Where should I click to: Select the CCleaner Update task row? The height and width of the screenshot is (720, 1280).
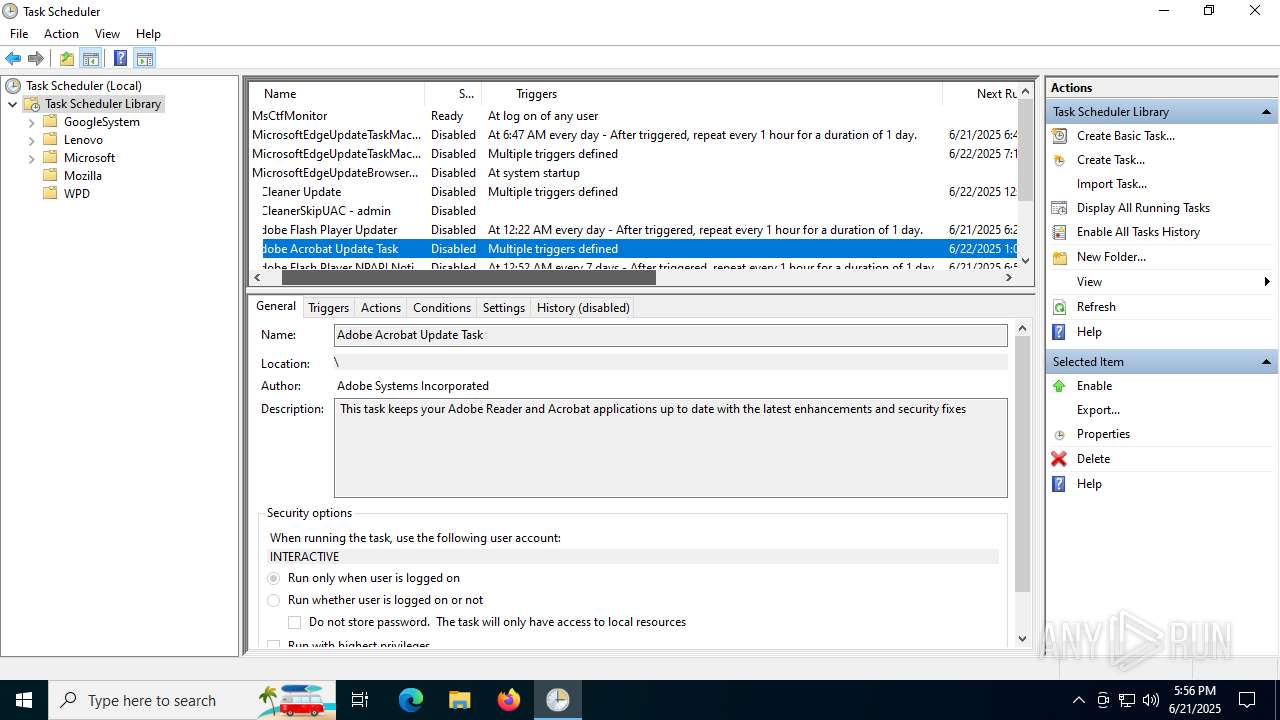coord(632,192)
